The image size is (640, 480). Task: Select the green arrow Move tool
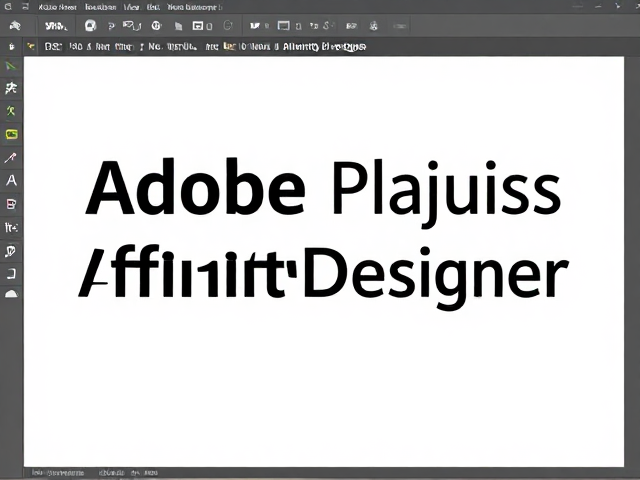[11, 66]
